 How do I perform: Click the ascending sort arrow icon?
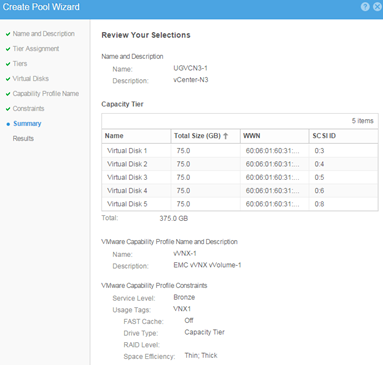226,136
